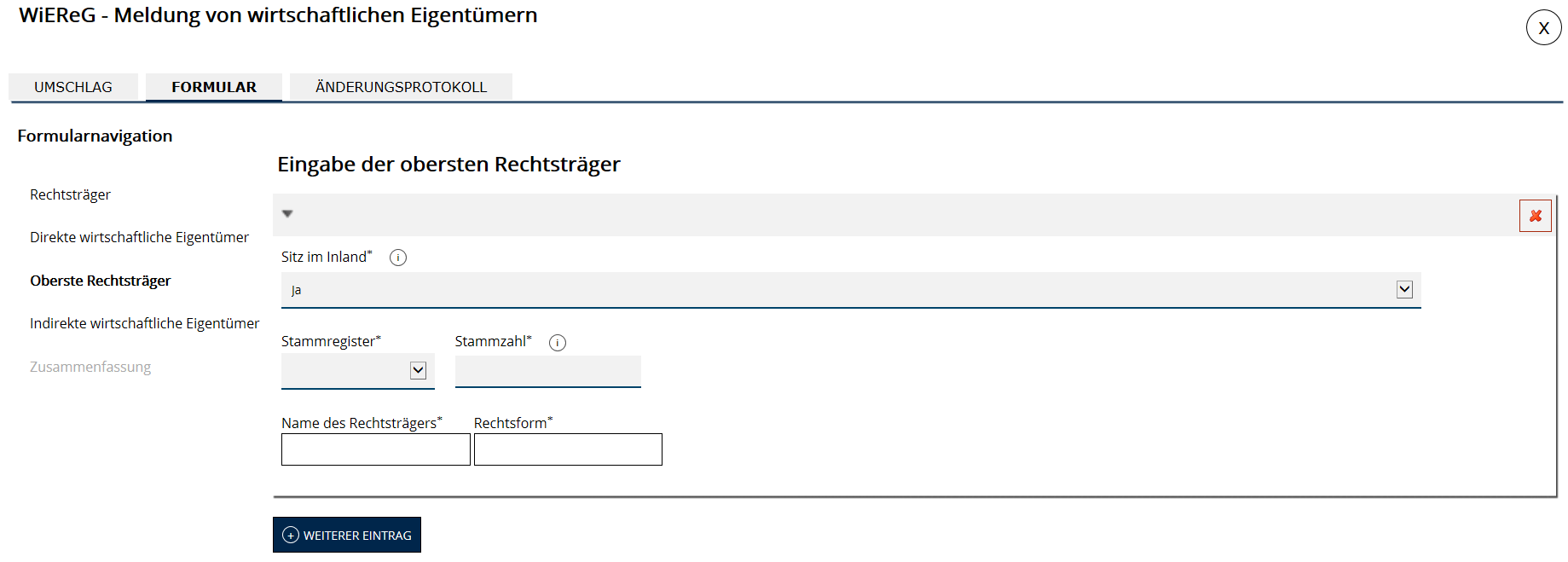1568x562 pixels.
Task: Select the FORMULAR tab
Action: point(214,87)
